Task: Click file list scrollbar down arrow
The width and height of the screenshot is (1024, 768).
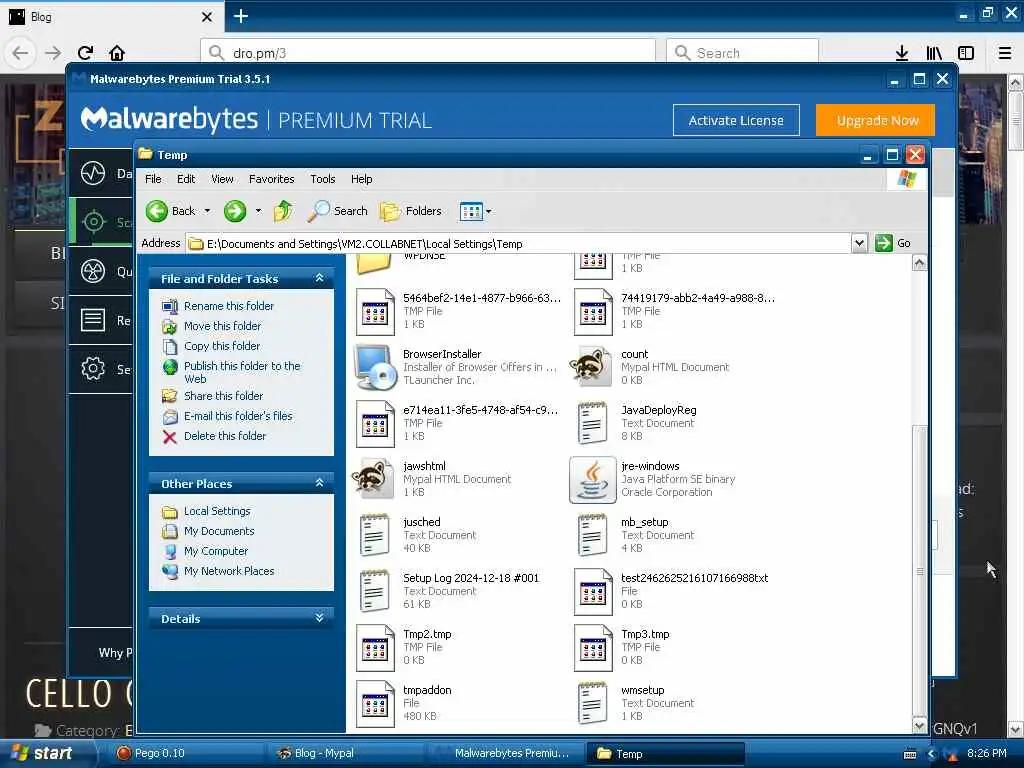Action: pos(920,725)
